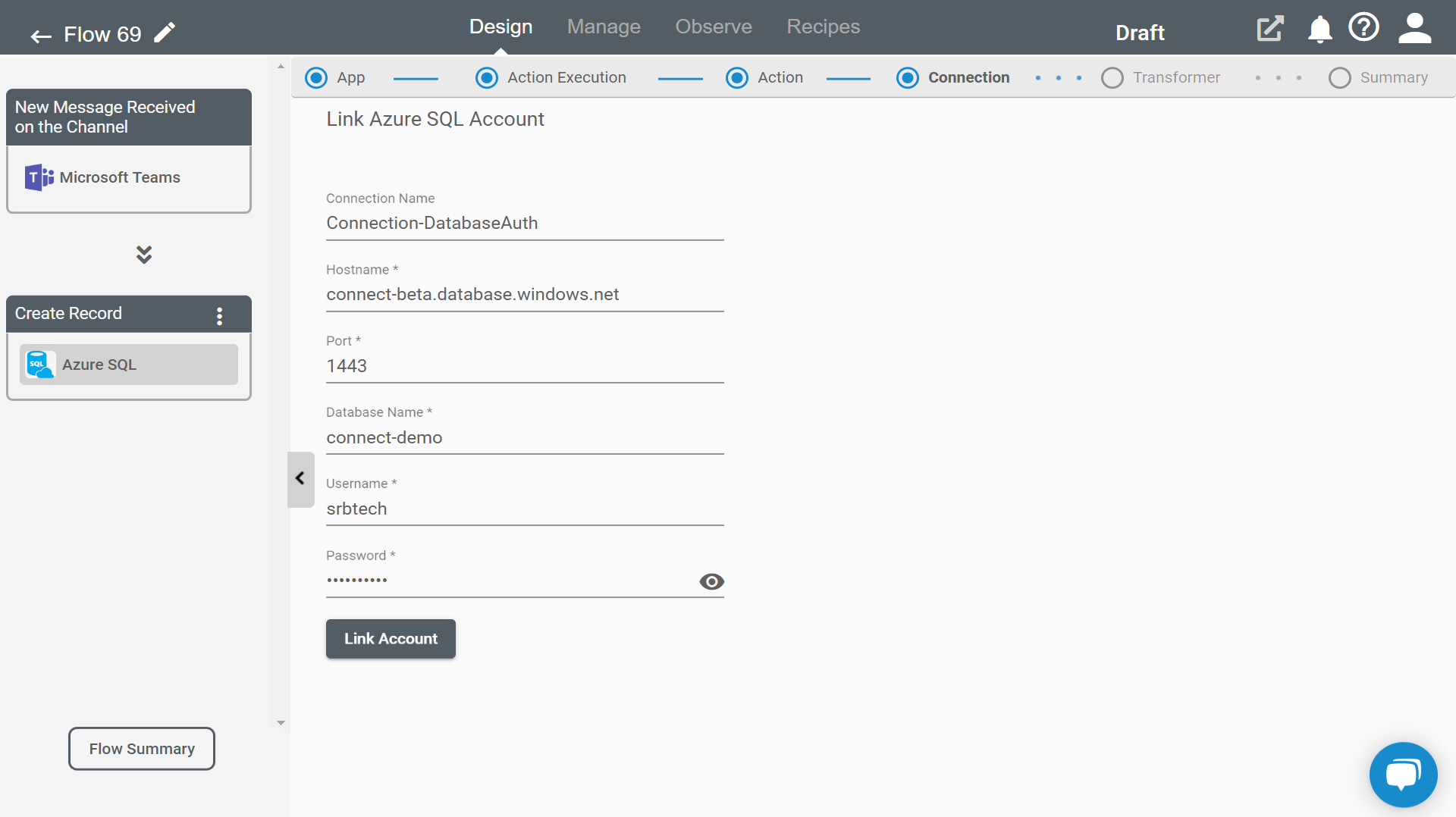
Task: Open the chat support bubble
Action: point(1403,775)
